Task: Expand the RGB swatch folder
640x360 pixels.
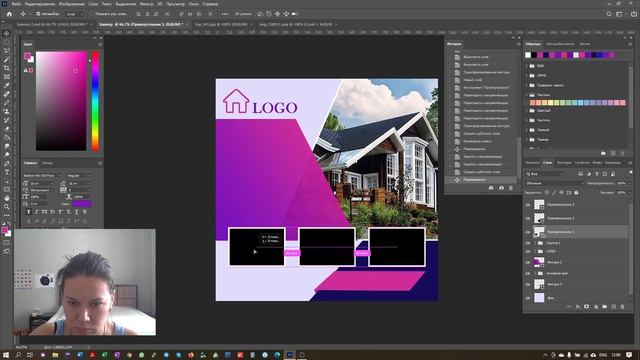Action: [x=527, y=66]
